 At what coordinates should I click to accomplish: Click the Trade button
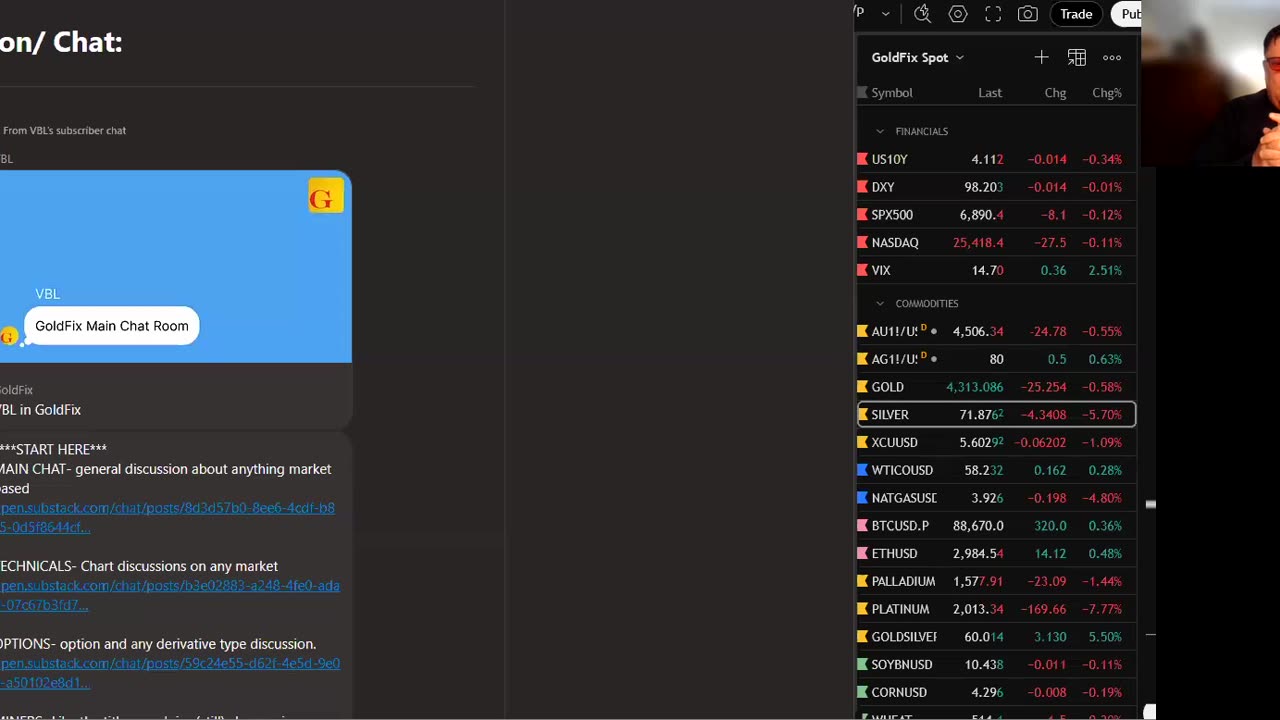1076,14
